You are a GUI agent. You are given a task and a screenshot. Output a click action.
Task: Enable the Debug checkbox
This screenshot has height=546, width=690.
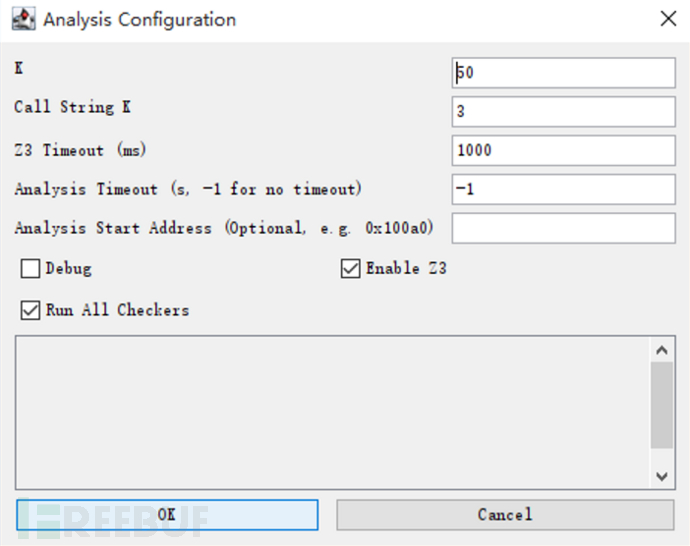click(30, 269)
